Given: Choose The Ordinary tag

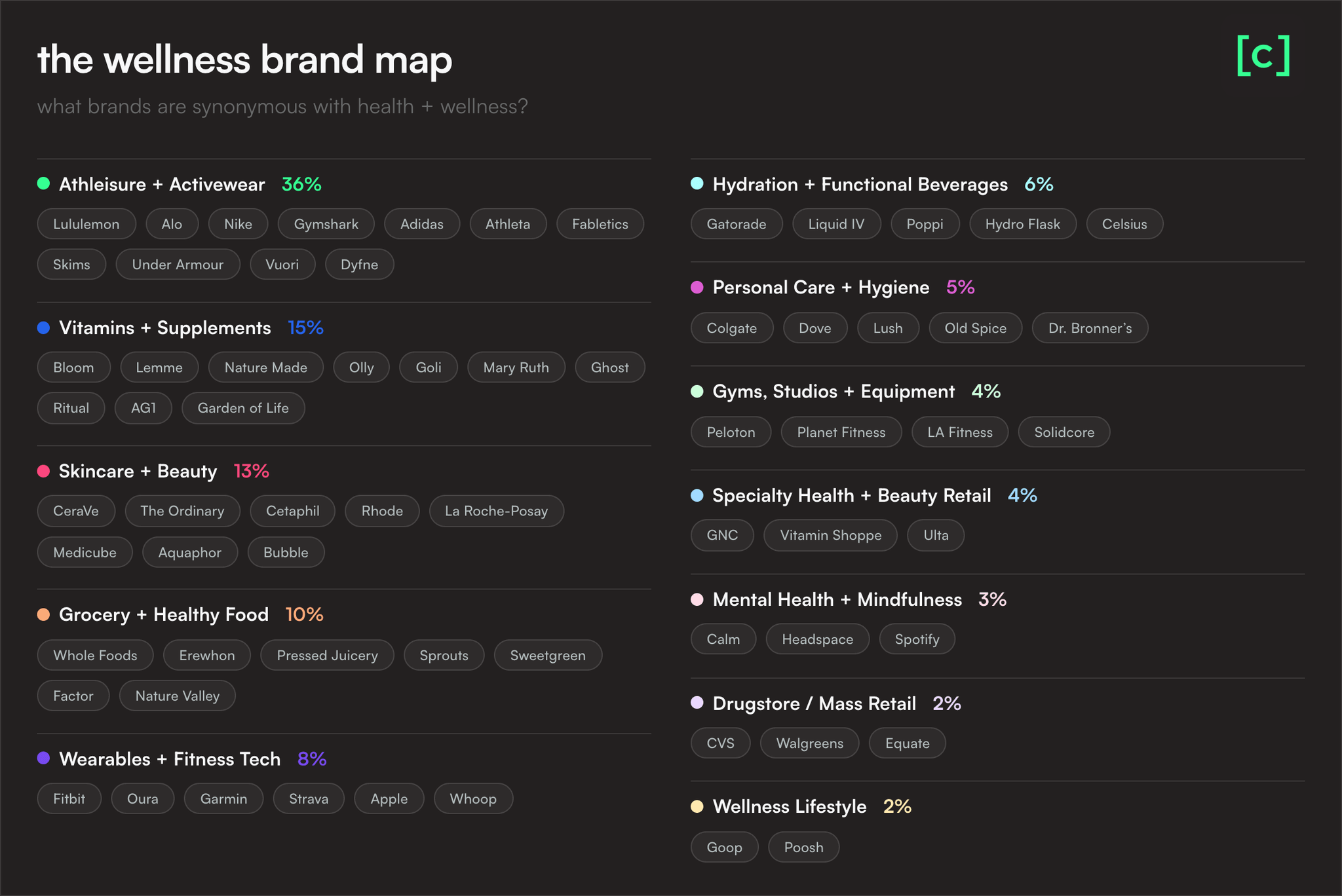Looking at the screenshot, I should (x=182, y=511).
